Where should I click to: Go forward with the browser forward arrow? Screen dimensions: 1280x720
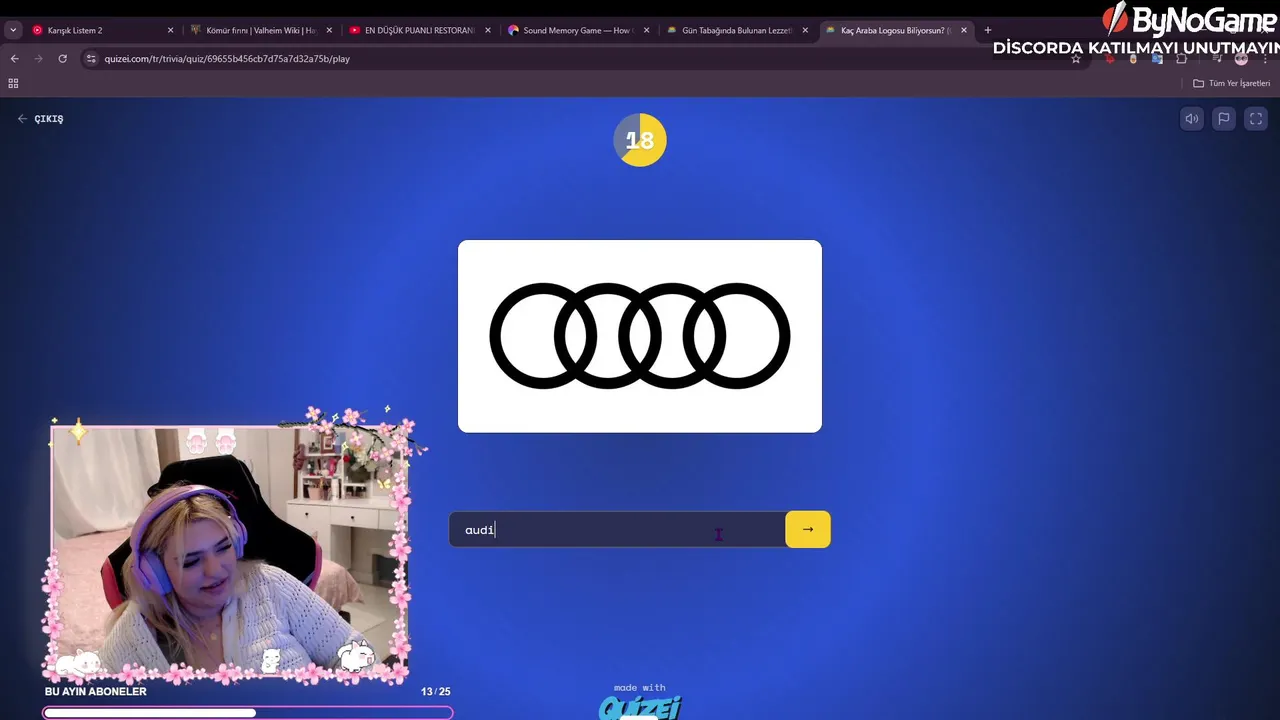coord(38,59)
